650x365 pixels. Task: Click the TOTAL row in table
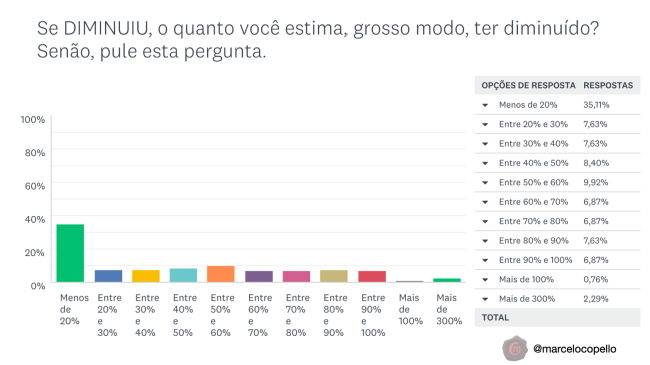pyautogui.click(x=557, y=317)
